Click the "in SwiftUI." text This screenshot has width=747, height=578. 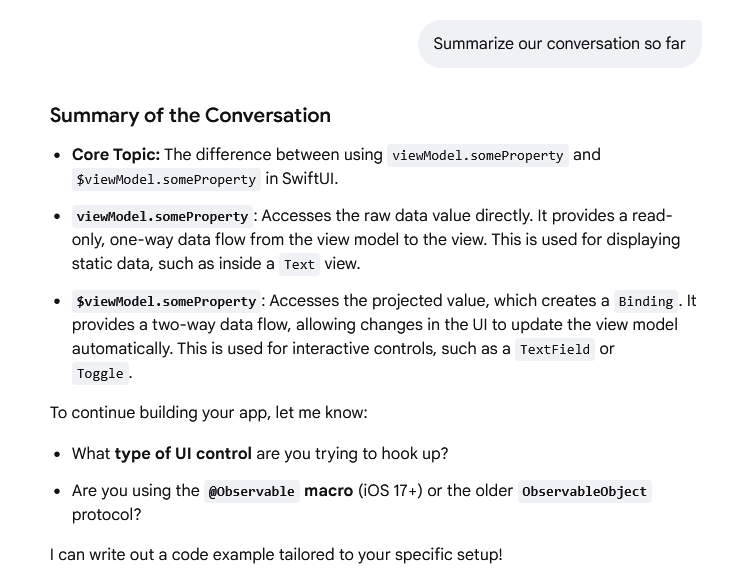click(x=302, y=179)
